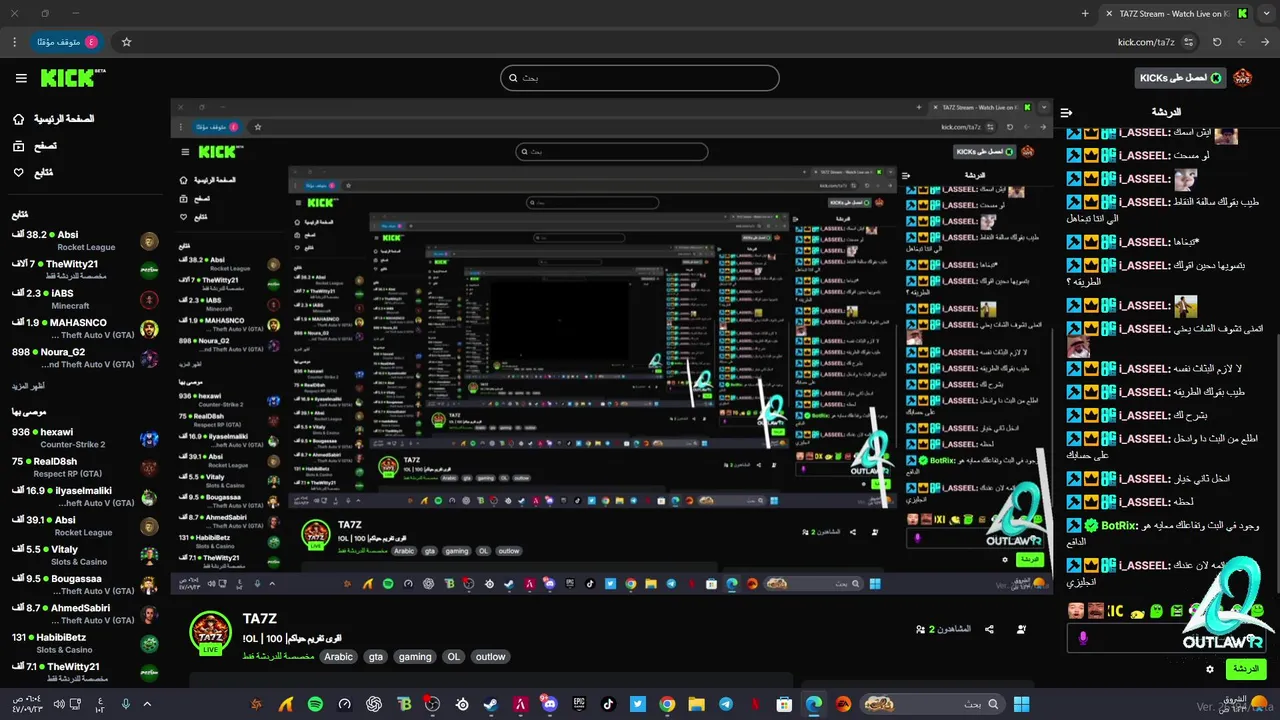Select the outlow stream tag

pyautogui.click(x=491, y=657)
